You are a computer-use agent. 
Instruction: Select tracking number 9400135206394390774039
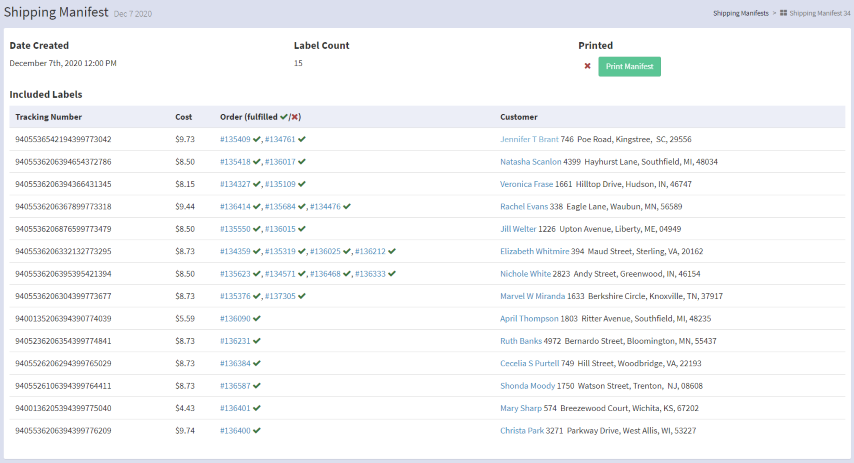pyautogui.click(x=63, y=319)
